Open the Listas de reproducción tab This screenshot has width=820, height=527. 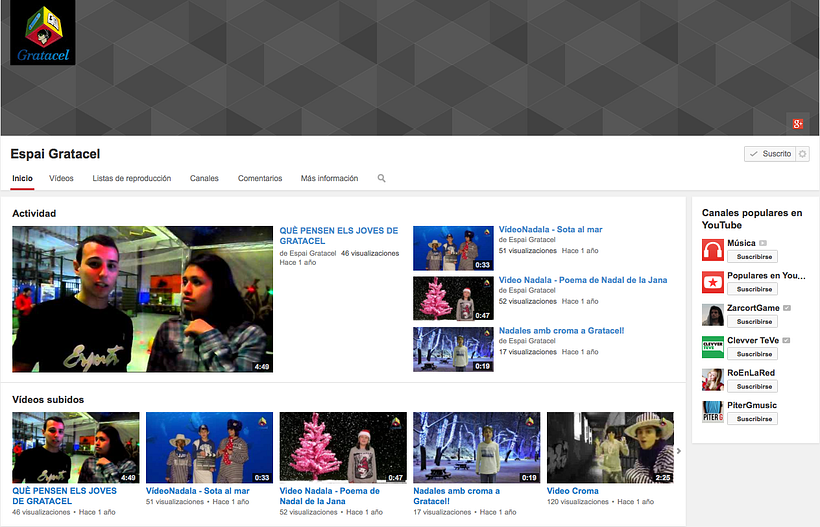131,178
